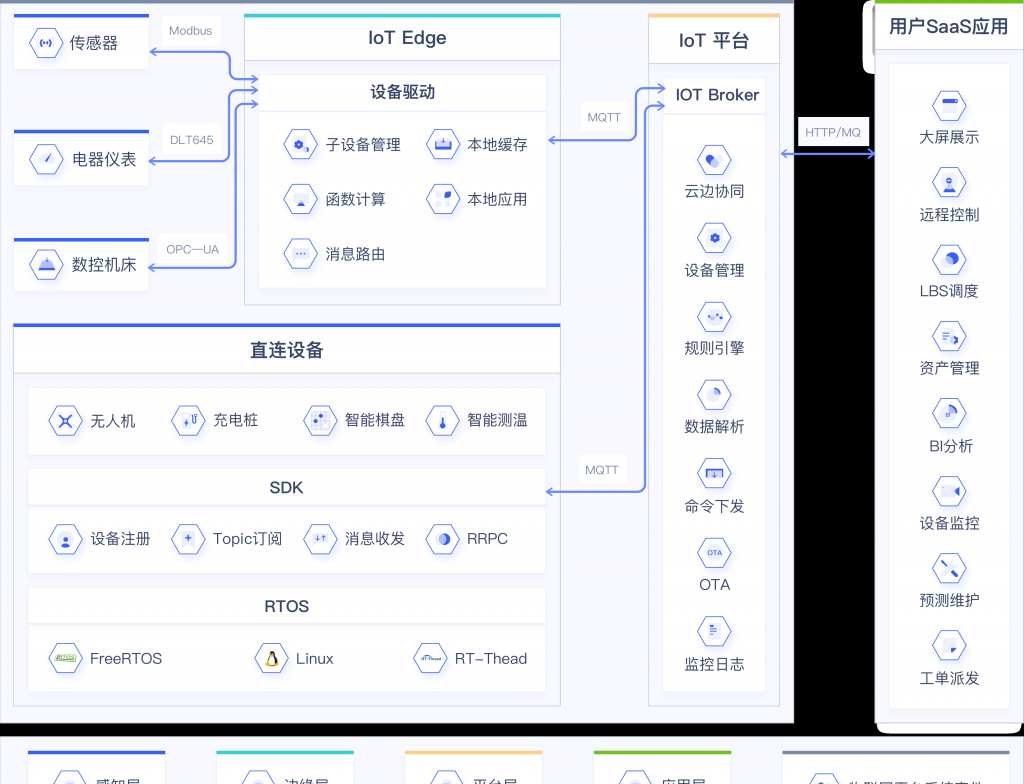Click the FreeRTOS text label
Image resolution: width=1024 pixels, height=784 pixels.
click(x=126, y=659)
